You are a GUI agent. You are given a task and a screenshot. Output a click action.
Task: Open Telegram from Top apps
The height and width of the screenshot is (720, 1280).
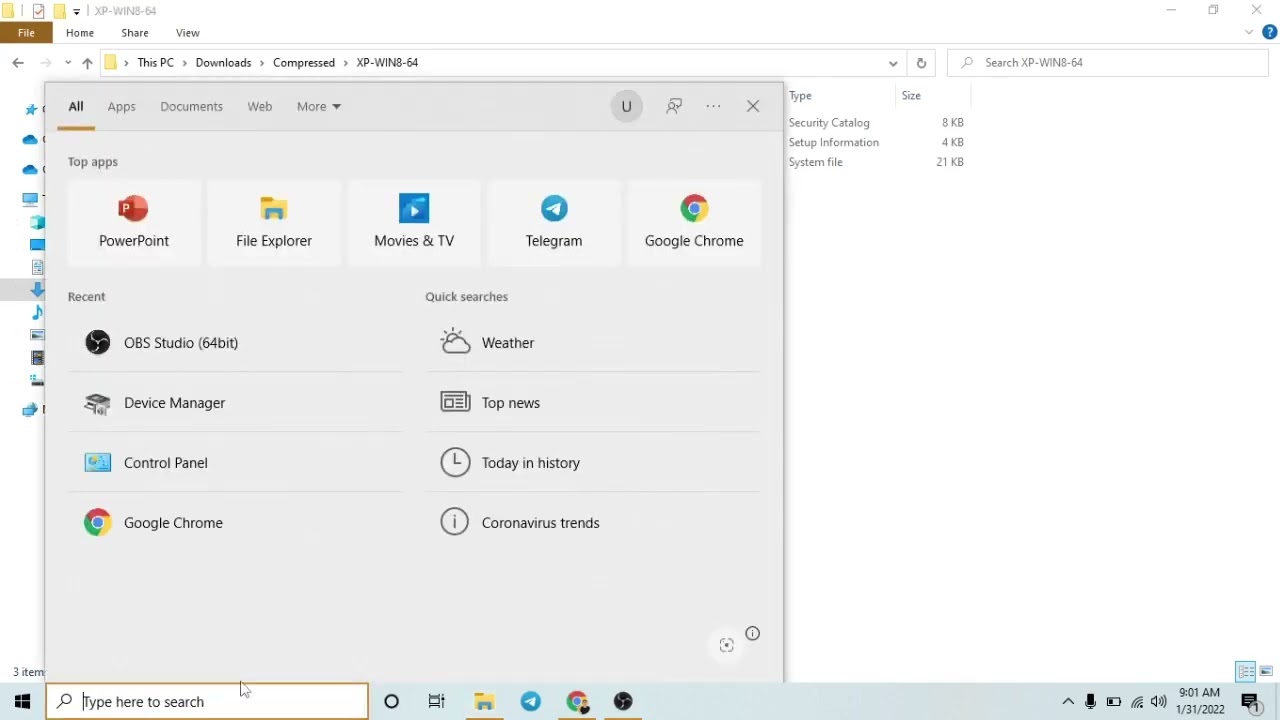click(554, 222)
